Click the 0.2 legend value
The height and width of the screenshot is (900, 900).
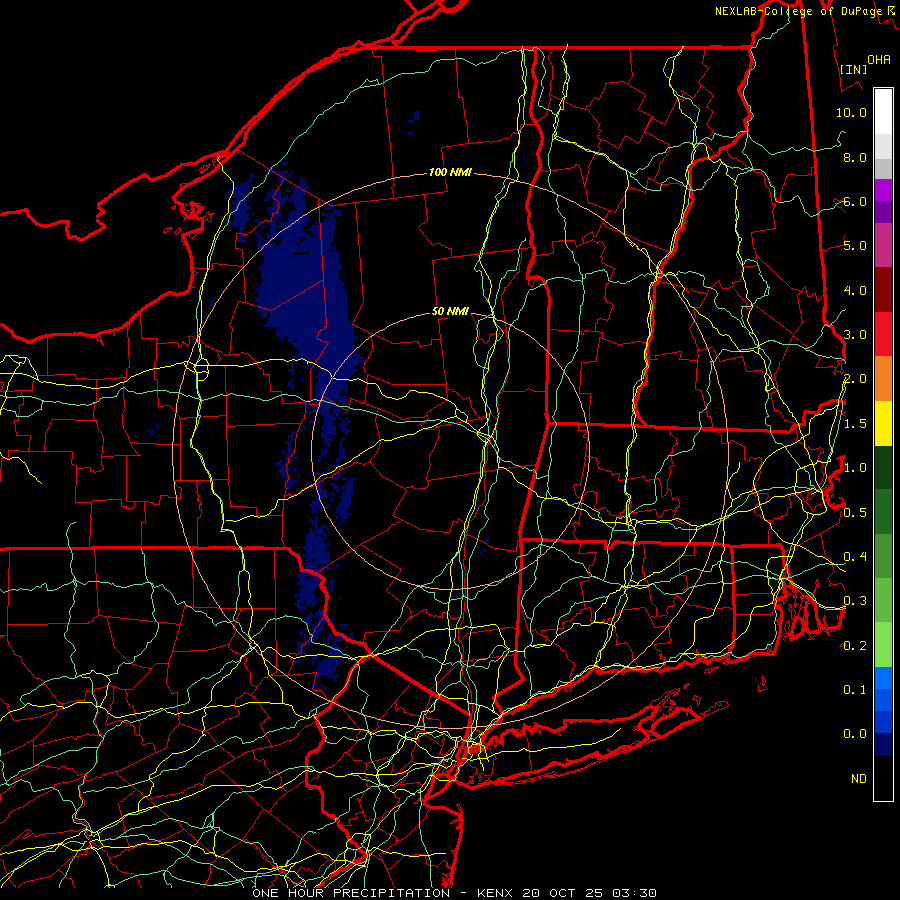click(855, 645)
